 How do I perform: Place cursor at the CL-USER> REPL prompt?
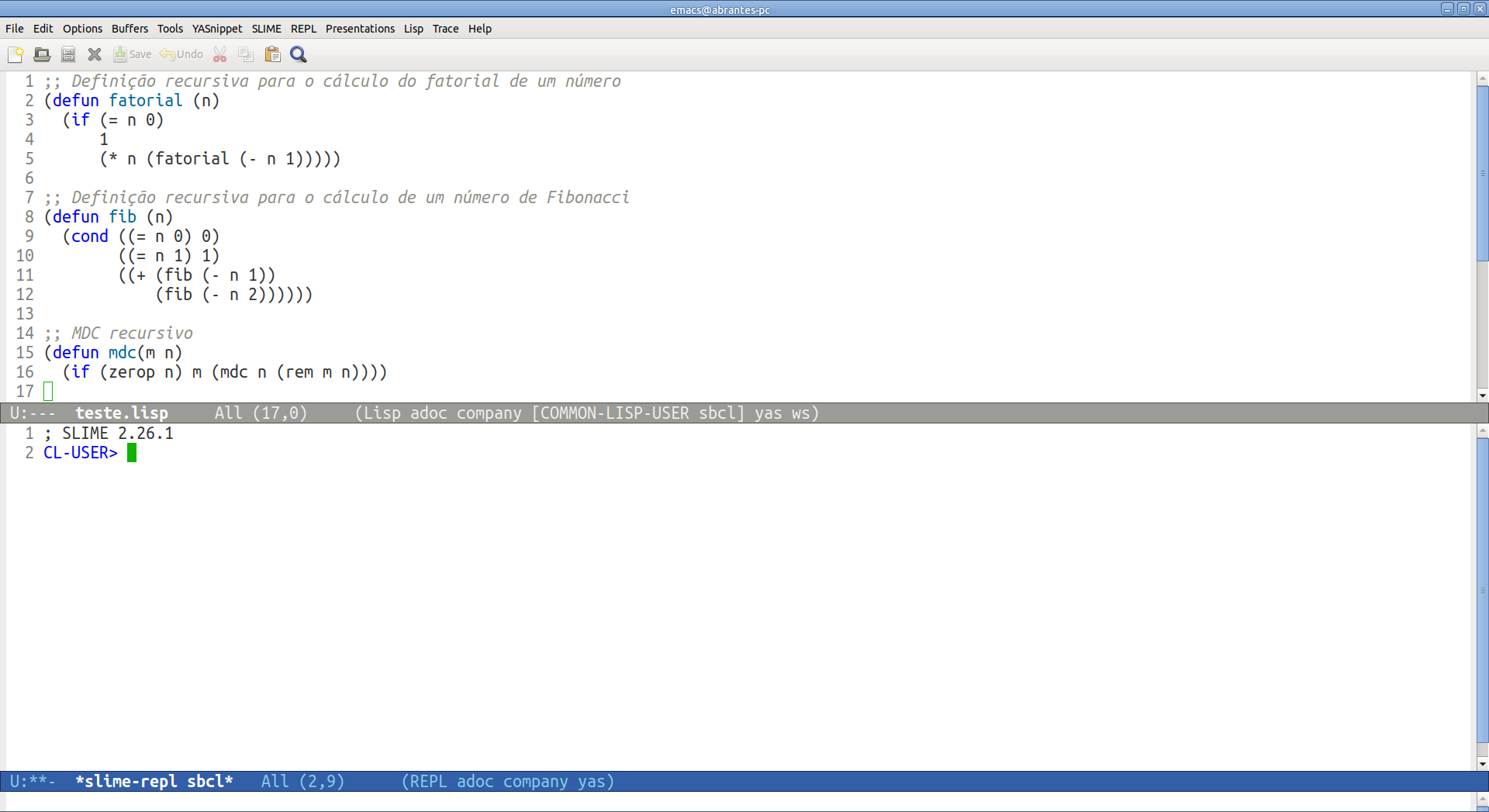point(132,453)
